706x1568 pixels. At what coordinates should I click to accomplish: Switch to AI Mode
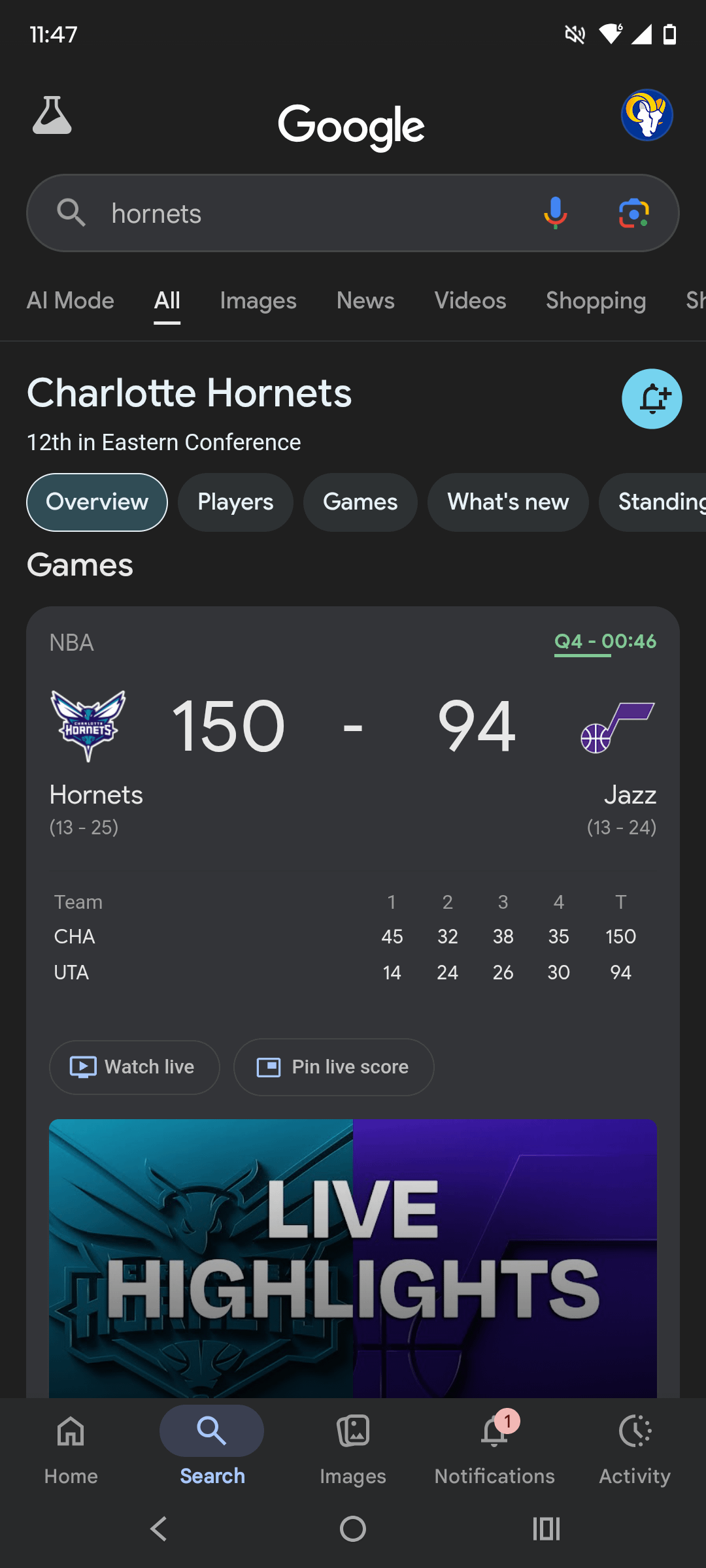71,301
